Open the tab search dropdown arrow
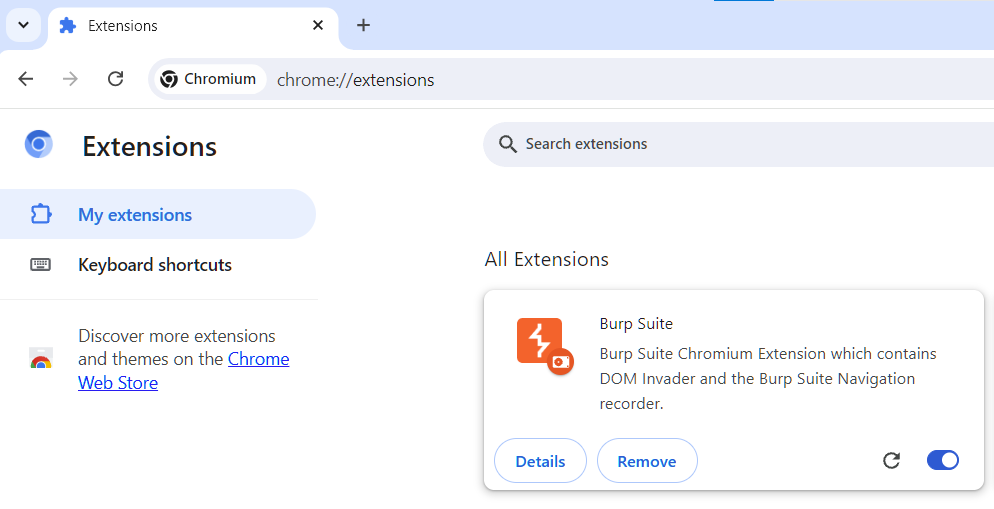This screenshot has height=509, width=994. click(23, 25)
